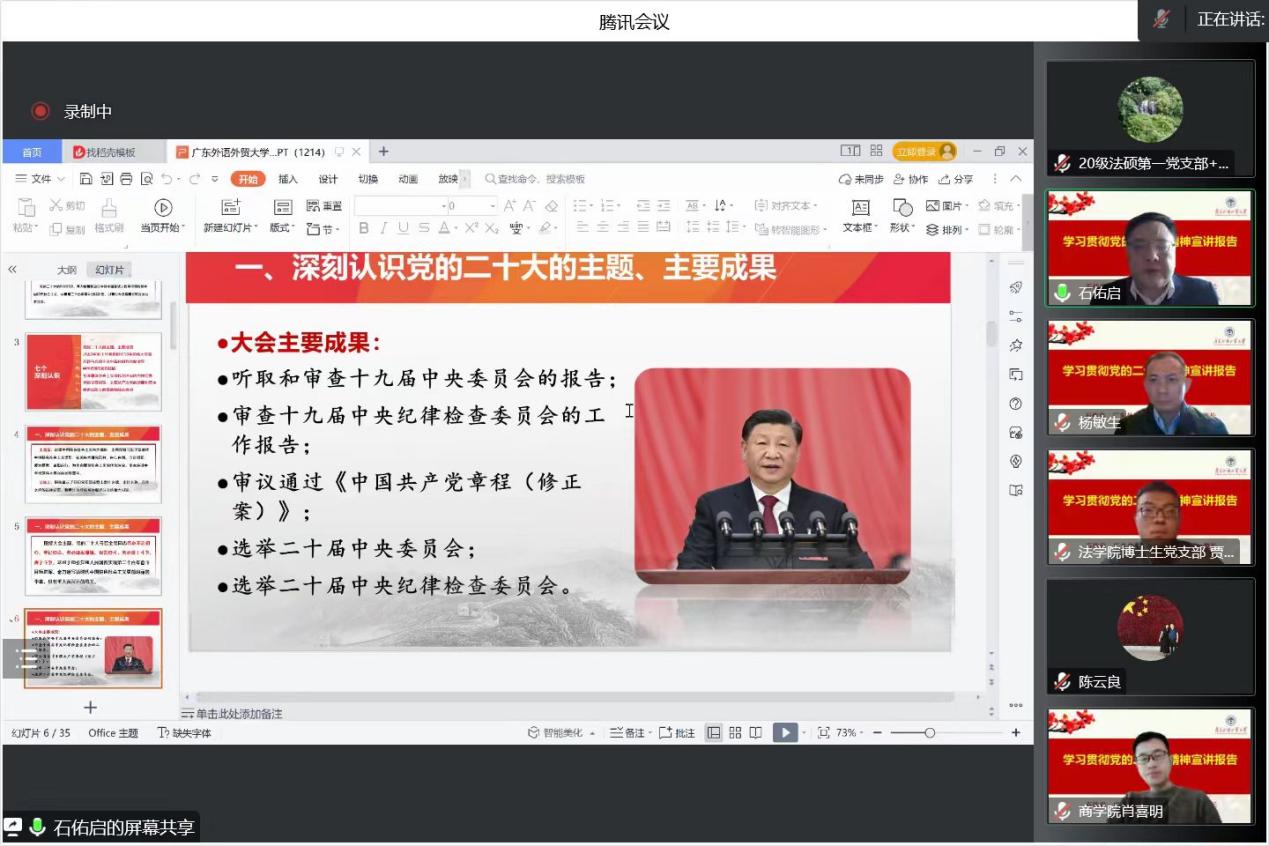Click the 当页开始 slideshow play icon
This screenshot has width=1269, height=846.
pos(163,207)
